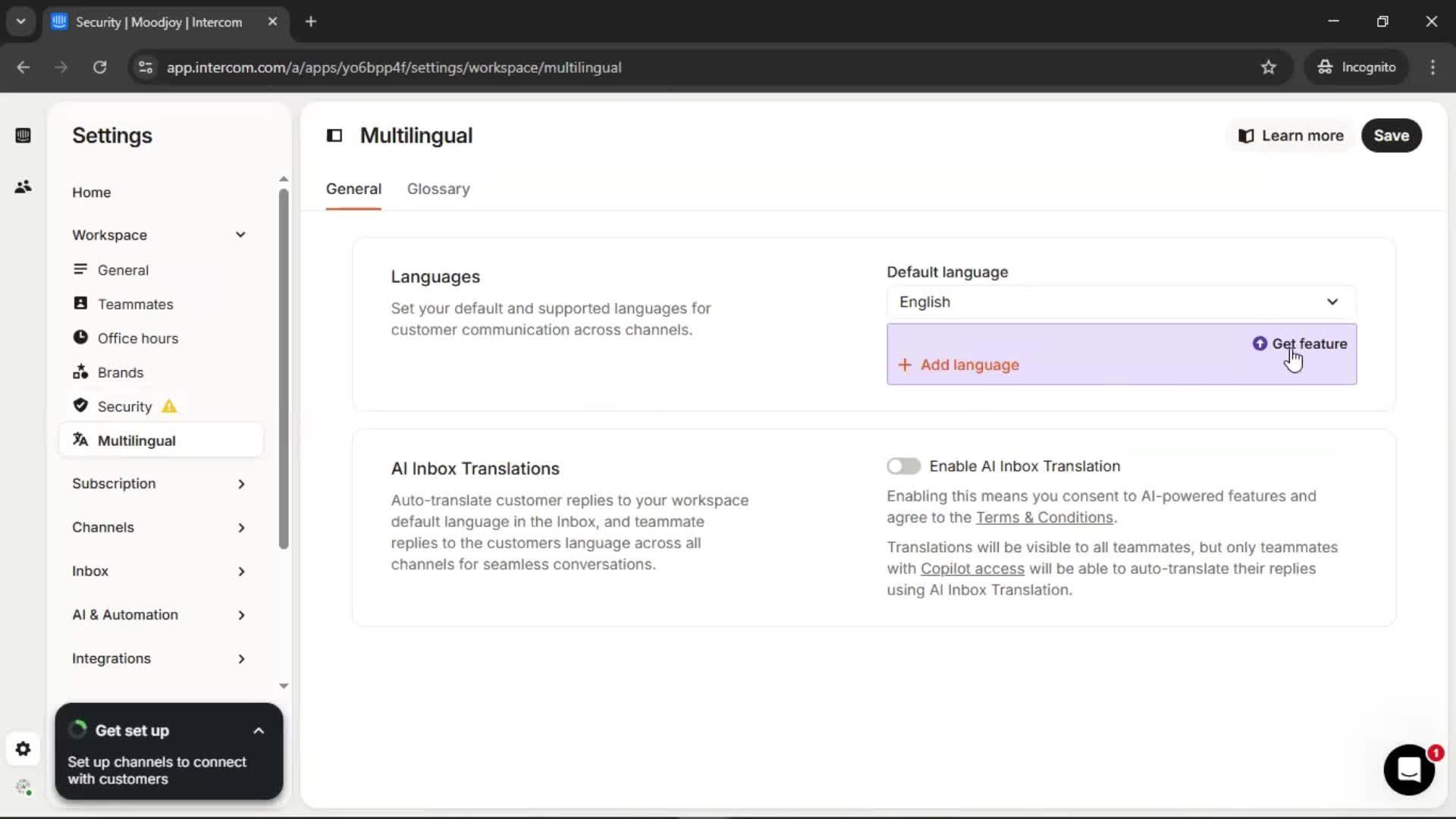The image size is (1456, 819).
Task: Open the site information icon in address bar
Action: coord(146,67)
